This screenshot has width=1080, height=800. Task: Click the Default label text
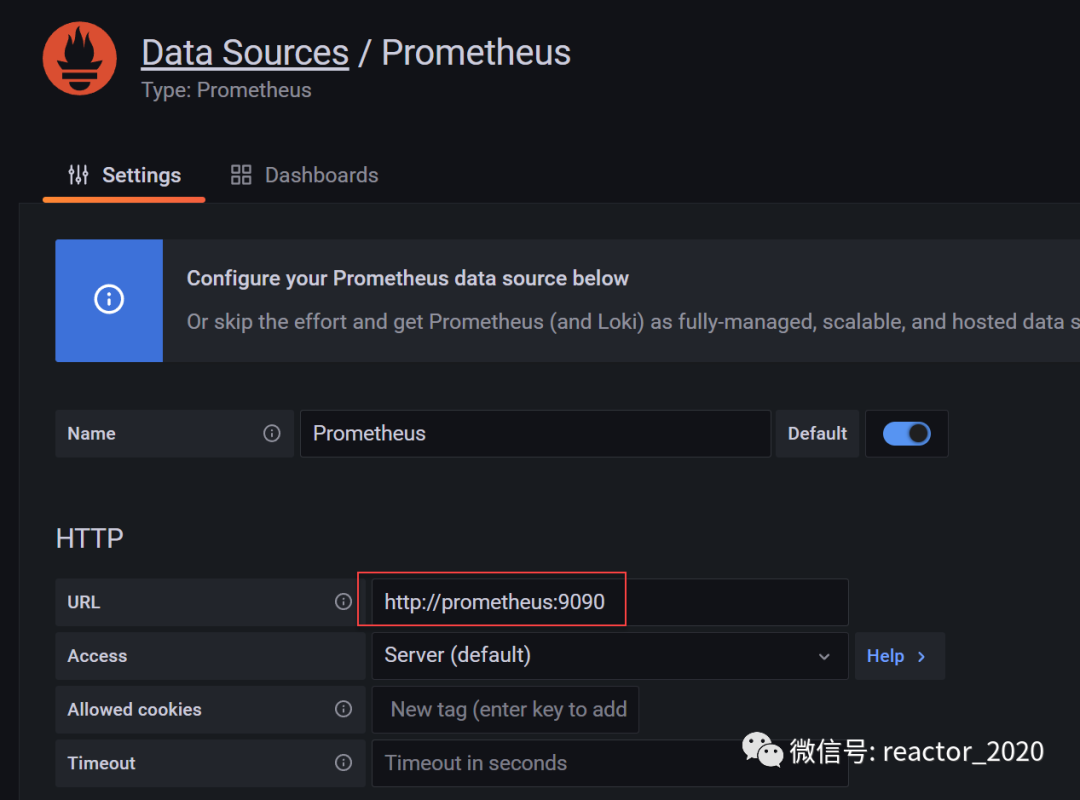click(818, 433)
